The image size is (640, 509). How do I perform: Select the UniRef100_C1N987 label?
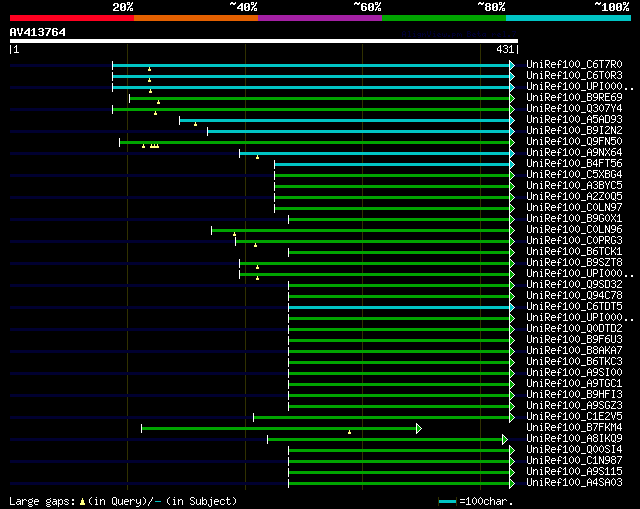[574, 461]
